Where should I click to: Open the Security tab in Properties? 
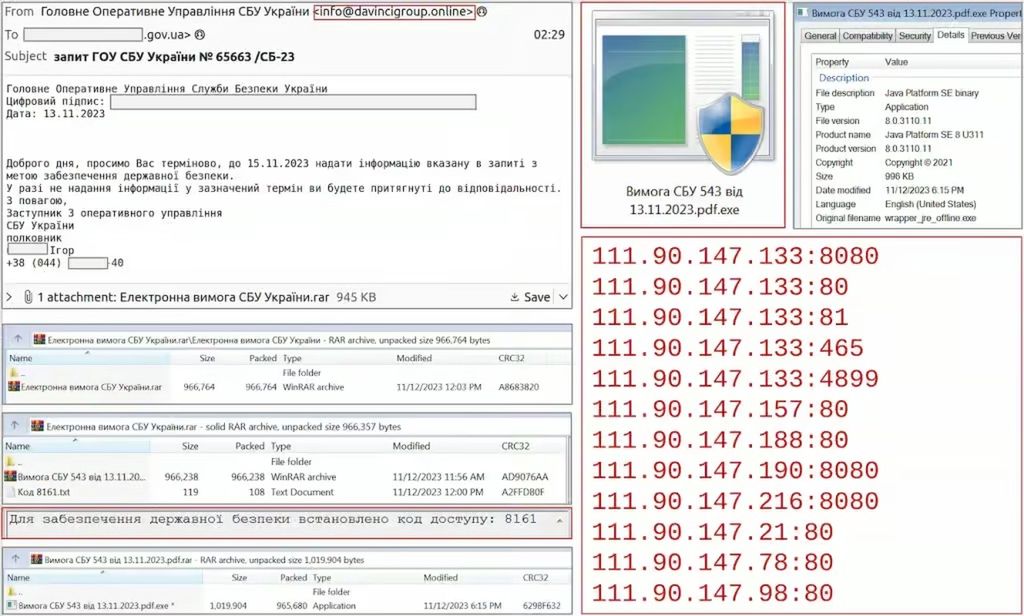pyautogui.click(x=914, y=36)
